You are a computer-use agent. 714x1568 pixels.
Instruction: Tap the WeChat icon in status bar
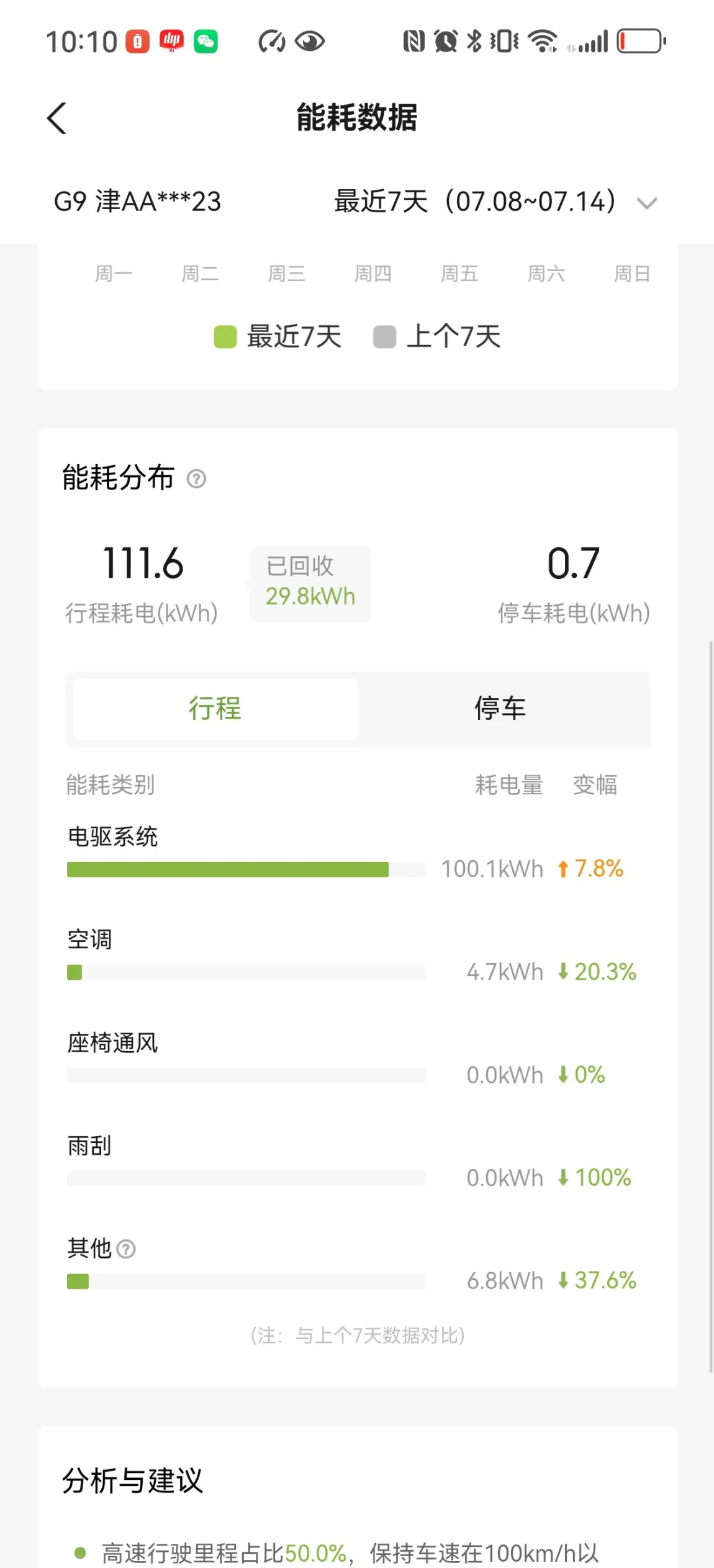coord(206,42)
